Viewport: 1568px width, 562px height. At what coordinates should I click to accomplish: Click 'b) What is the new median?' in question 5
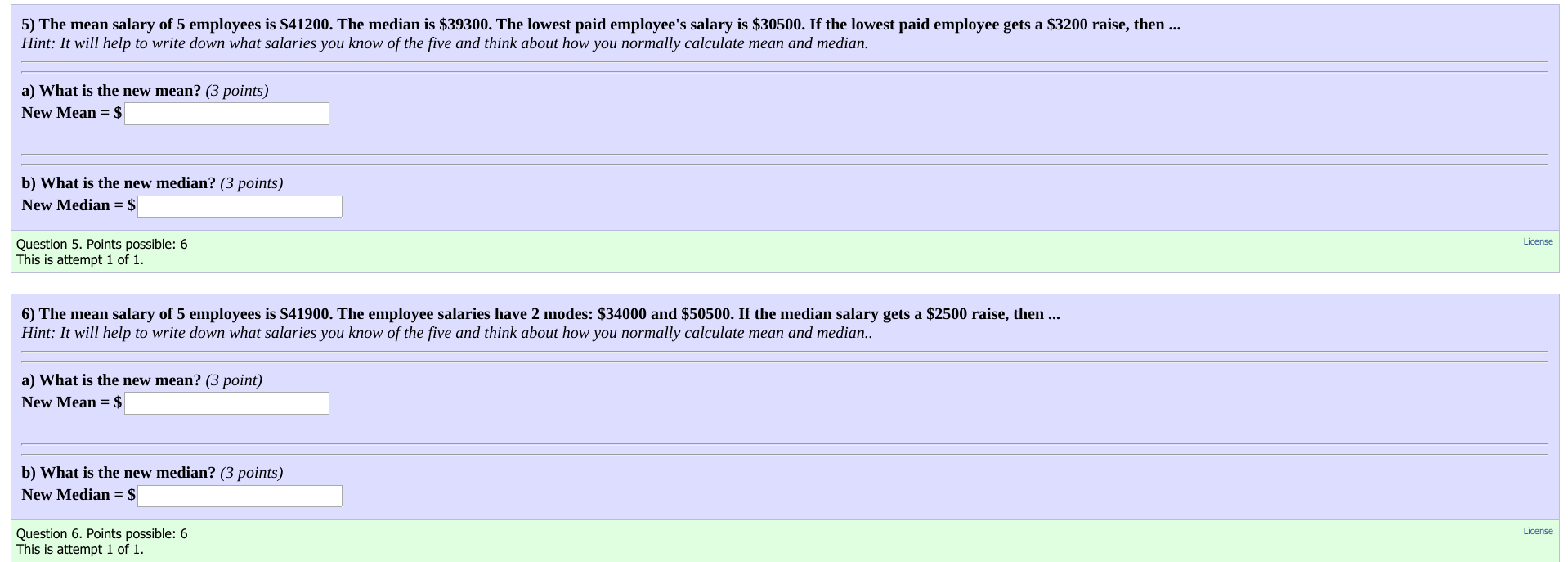(x=119, y=183)
